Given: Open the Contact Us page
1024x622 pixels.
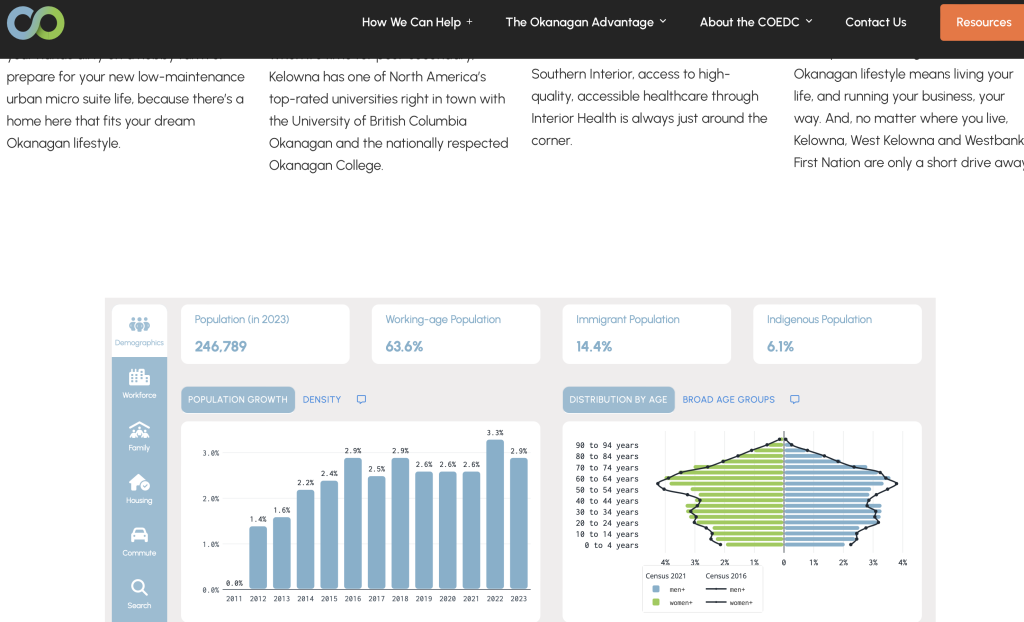Looking at the screenshot, I should [876, 22].
